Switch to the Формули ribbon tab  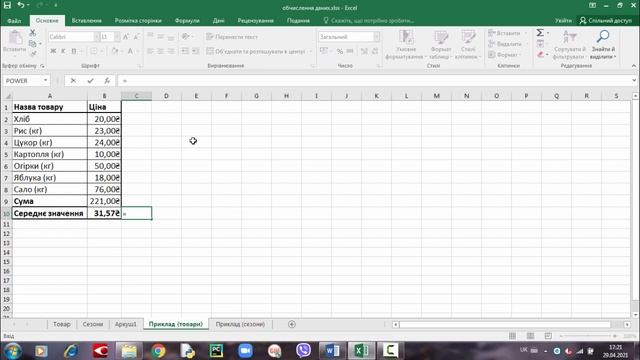[187, 20]
